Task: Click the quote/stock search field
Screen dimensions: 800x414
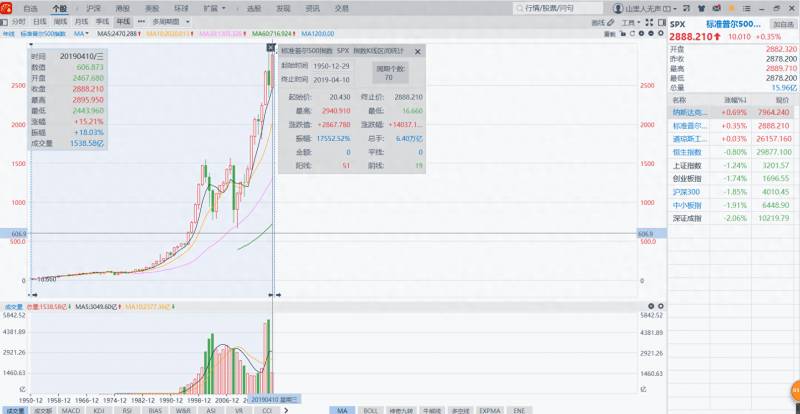Action: click(x=559, y=8)
